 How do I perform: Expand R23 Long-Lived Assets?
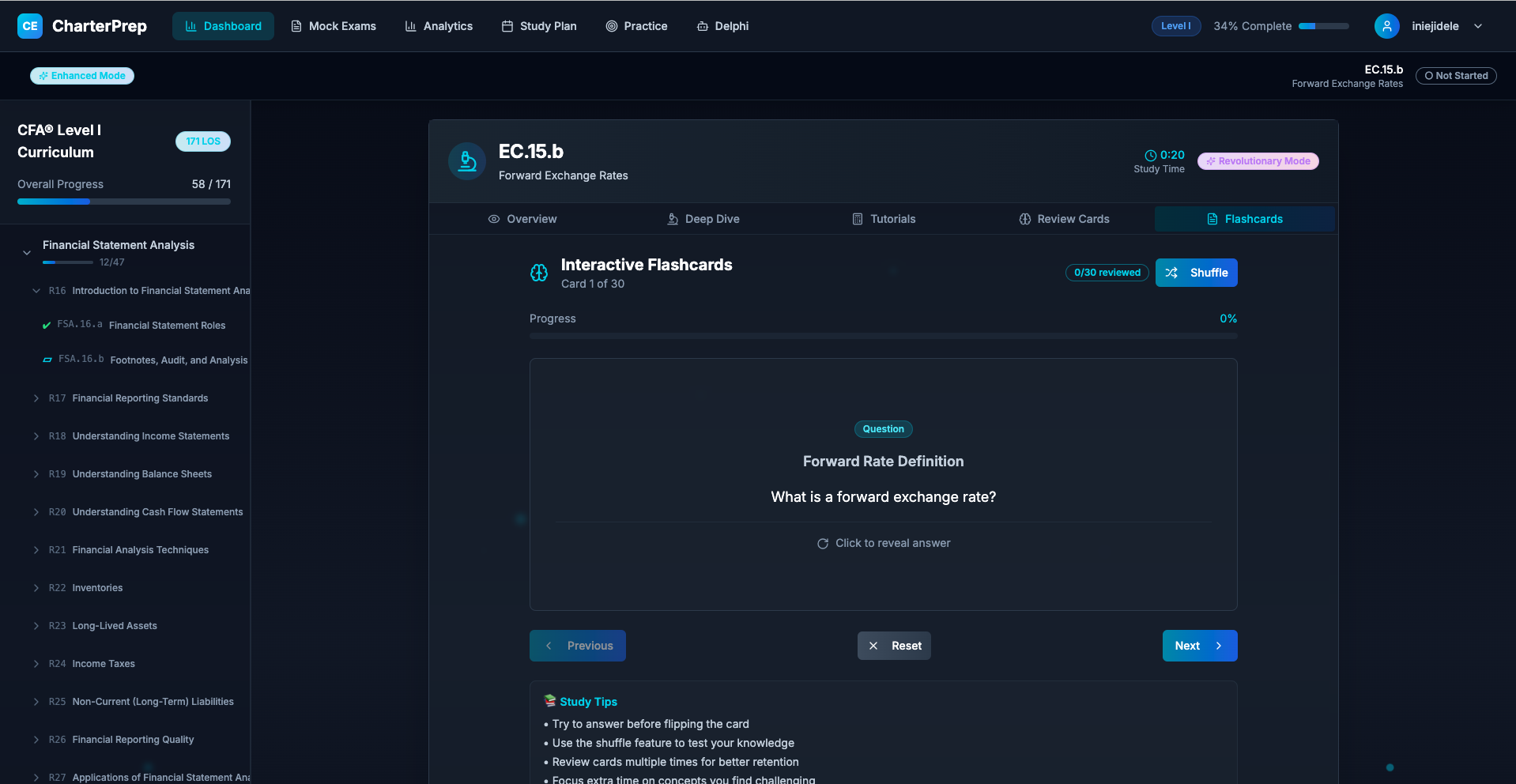[36, 626]
